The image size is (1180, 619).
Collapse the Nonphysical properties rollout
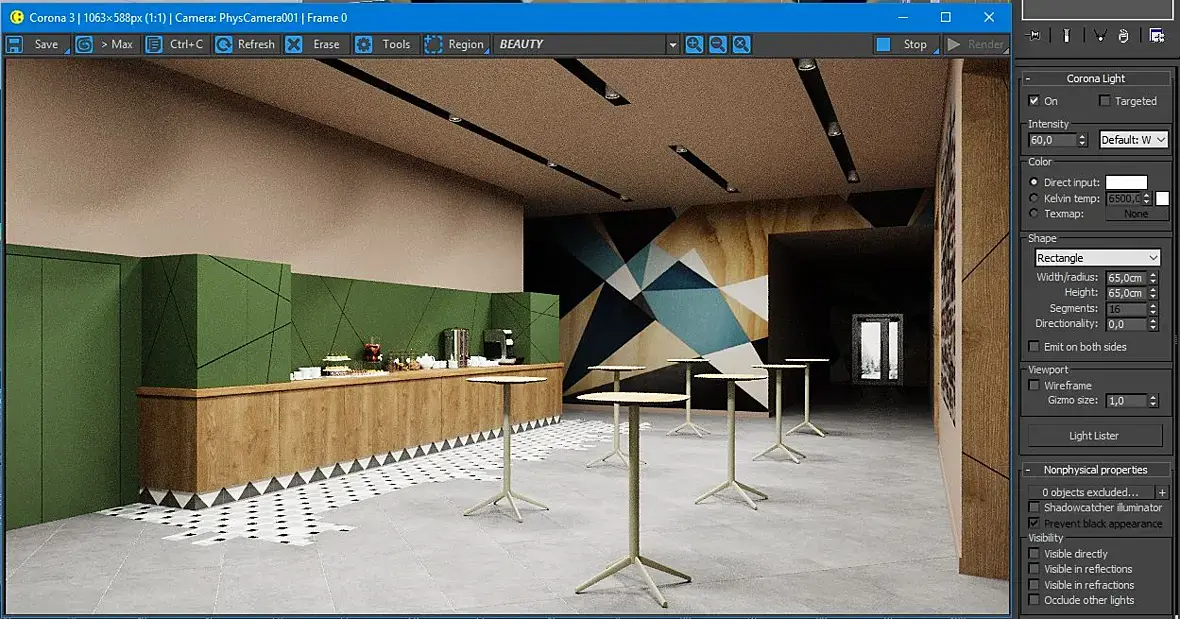(1095, 469)
